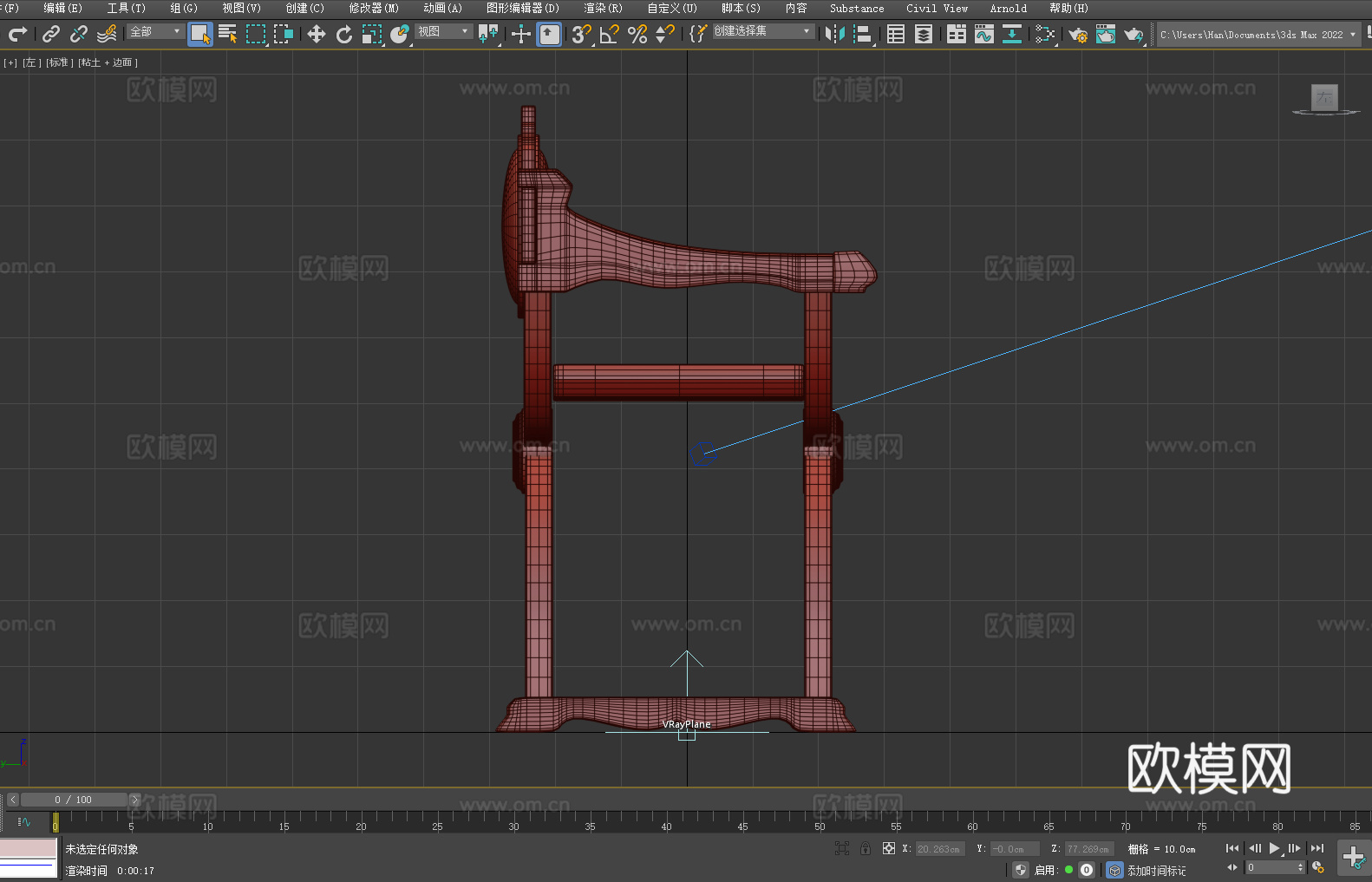Go to the end frame
Image resolution: width=1372 pixels, height=882 pixels.
(x=1317, y=848)
